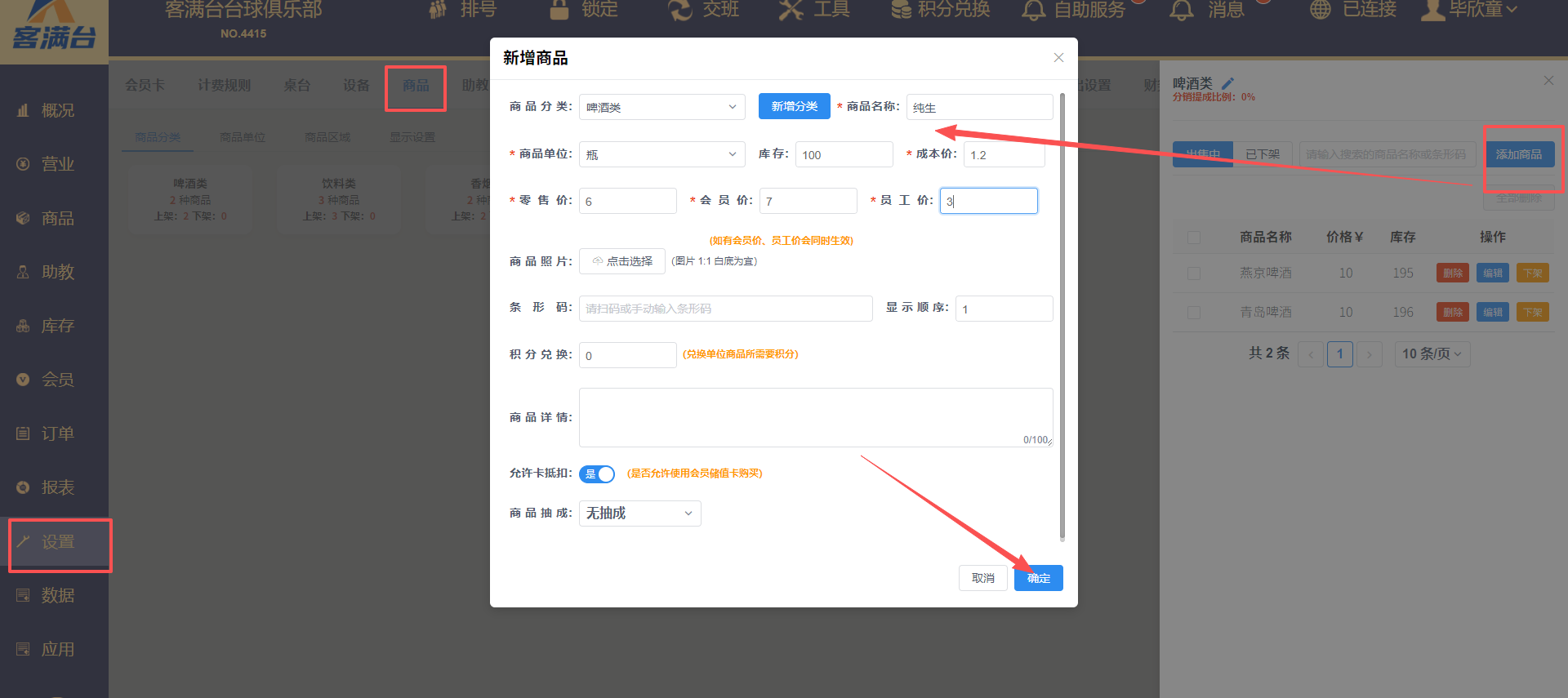Check the box for 燕京啤酒 row
The height and width of the screenshot is (698, 1568).
pos(1194,273)
